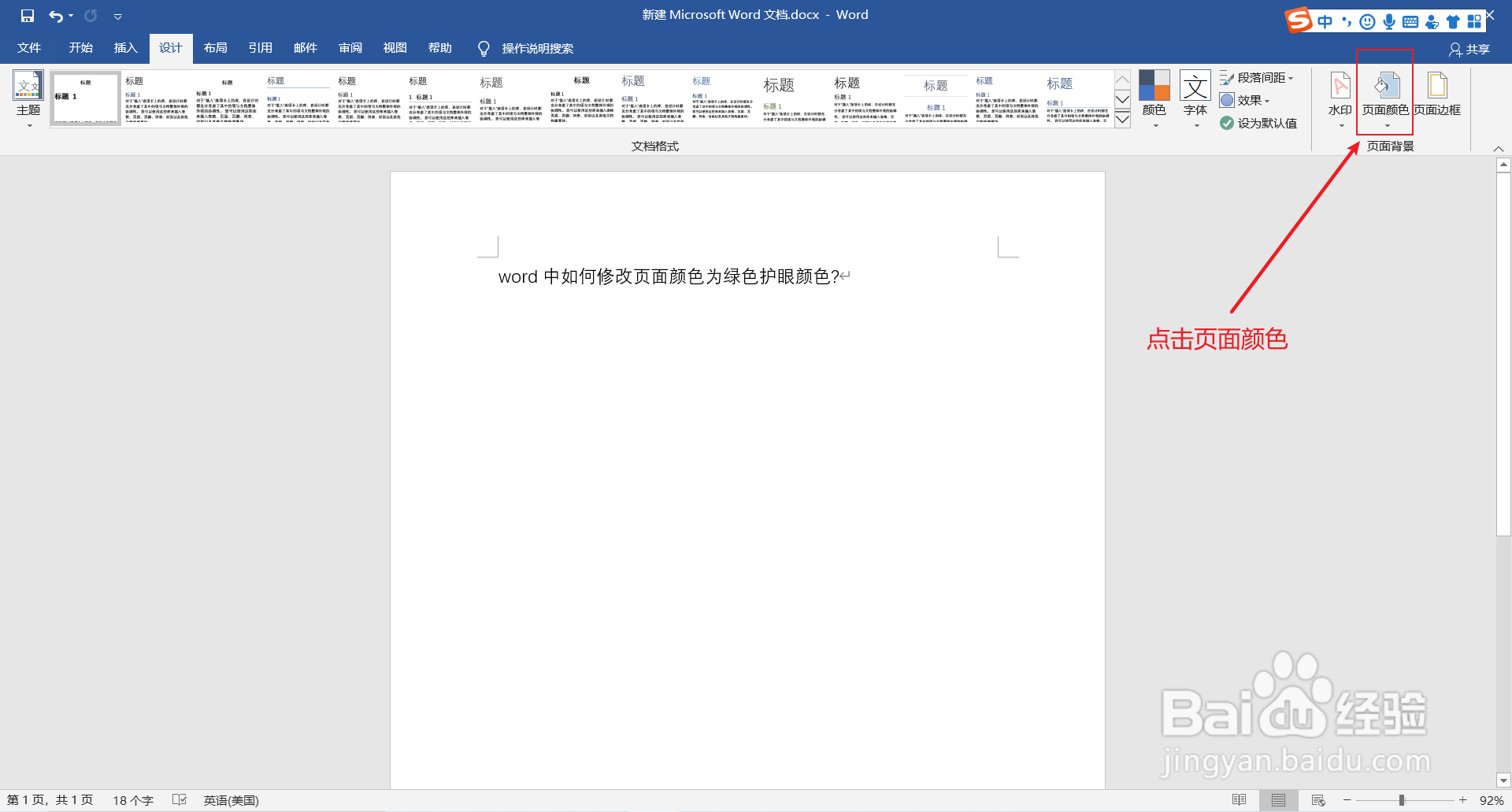Click the zoom in plus button
The width and height of the screenshot is (1512, 812).
tap(1462, 800)
